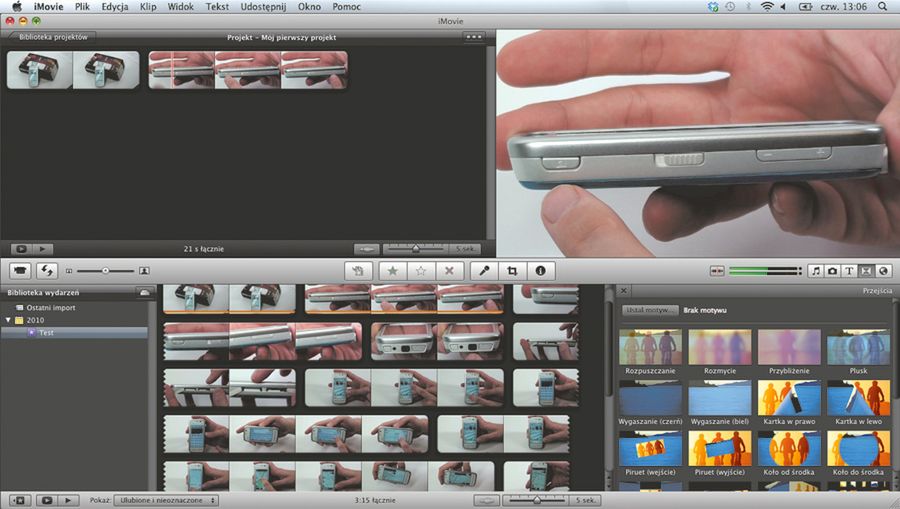Screen dimensions: 900x509
Task: Open the Wi-Fi status menu
Action: pyautogui.click(x=767, y=7)
